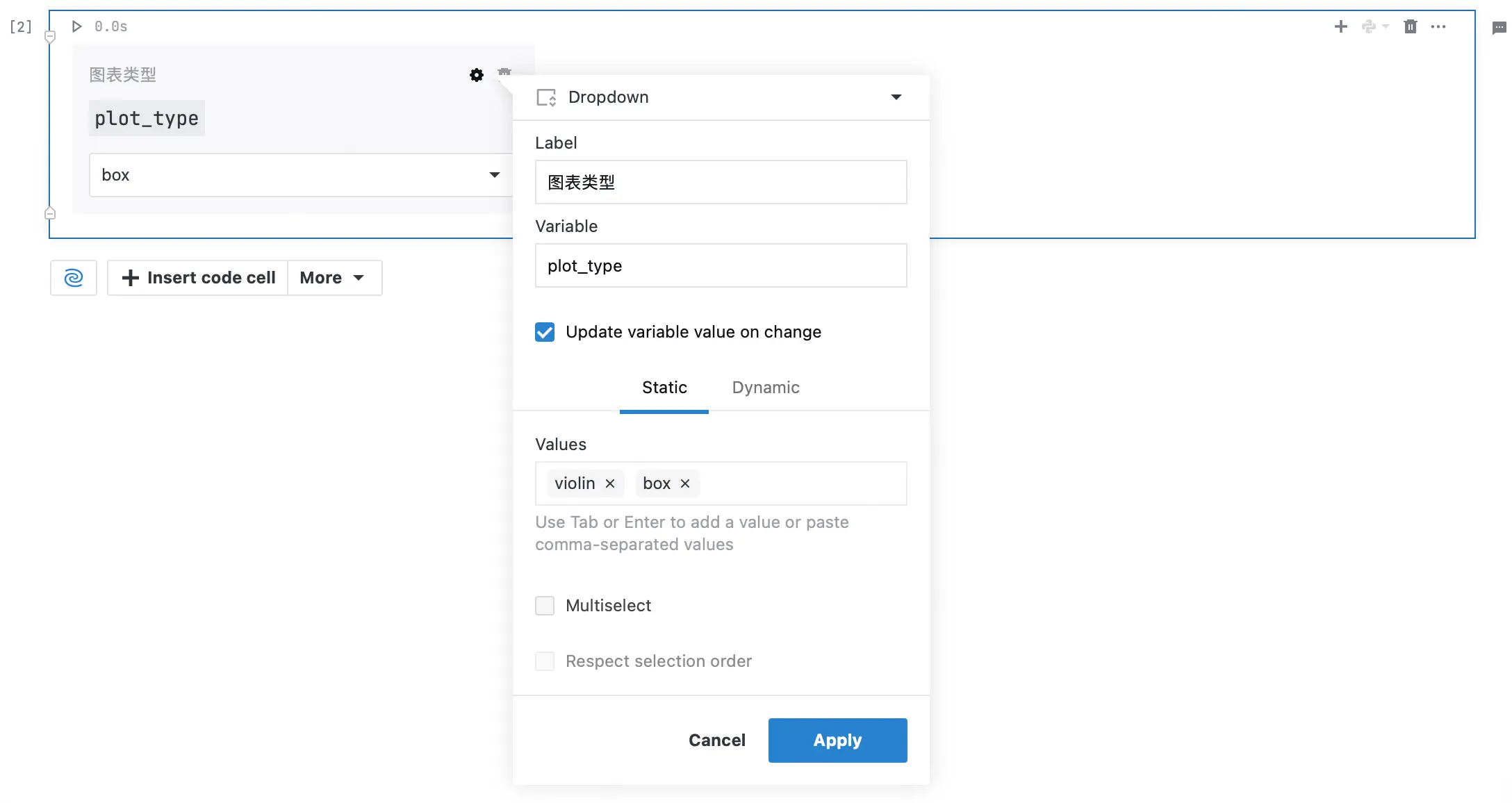
Task: Click the run cell play icon
Action: point(76,26)
